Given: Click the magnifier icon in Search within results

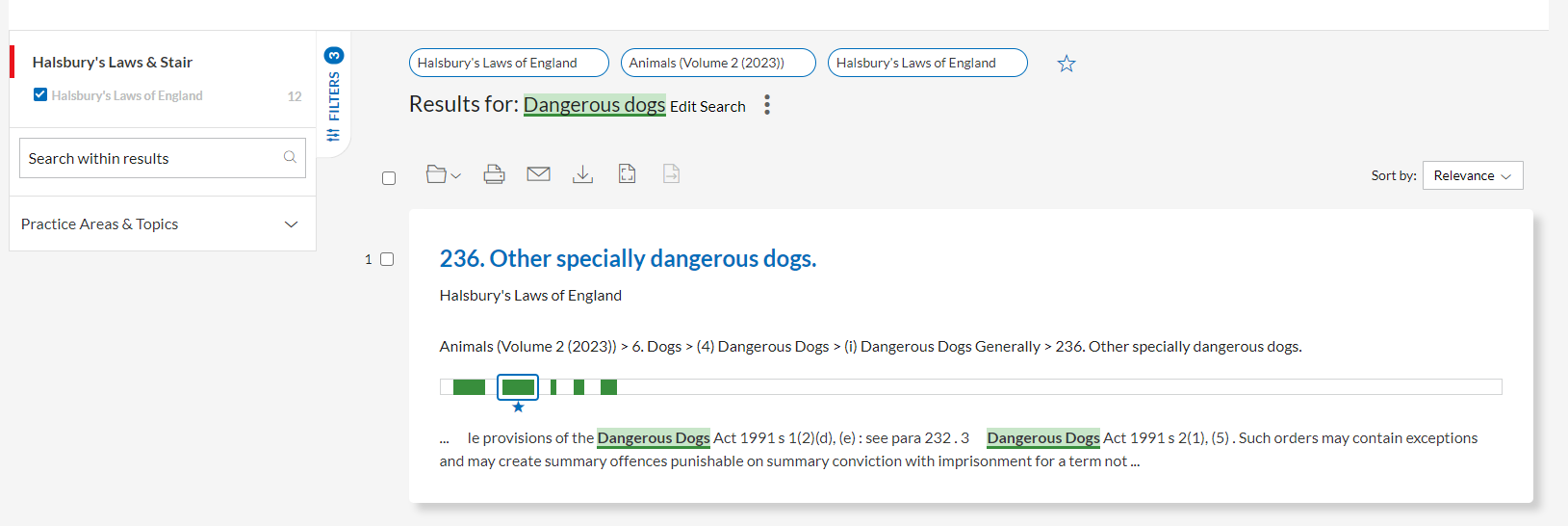Looking at the screenshot, I should (x=290, y=158).
